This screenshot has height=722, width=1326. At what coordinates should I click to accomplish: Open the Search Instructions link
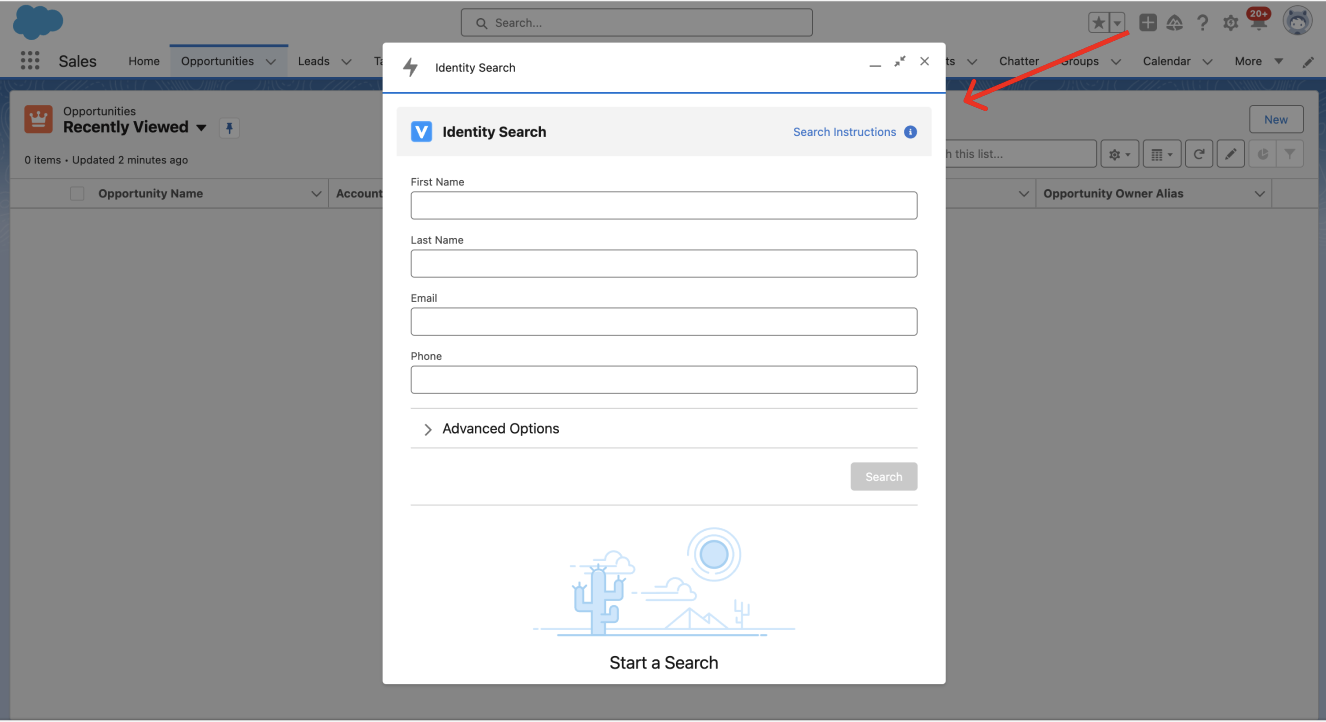pos(844,132)
